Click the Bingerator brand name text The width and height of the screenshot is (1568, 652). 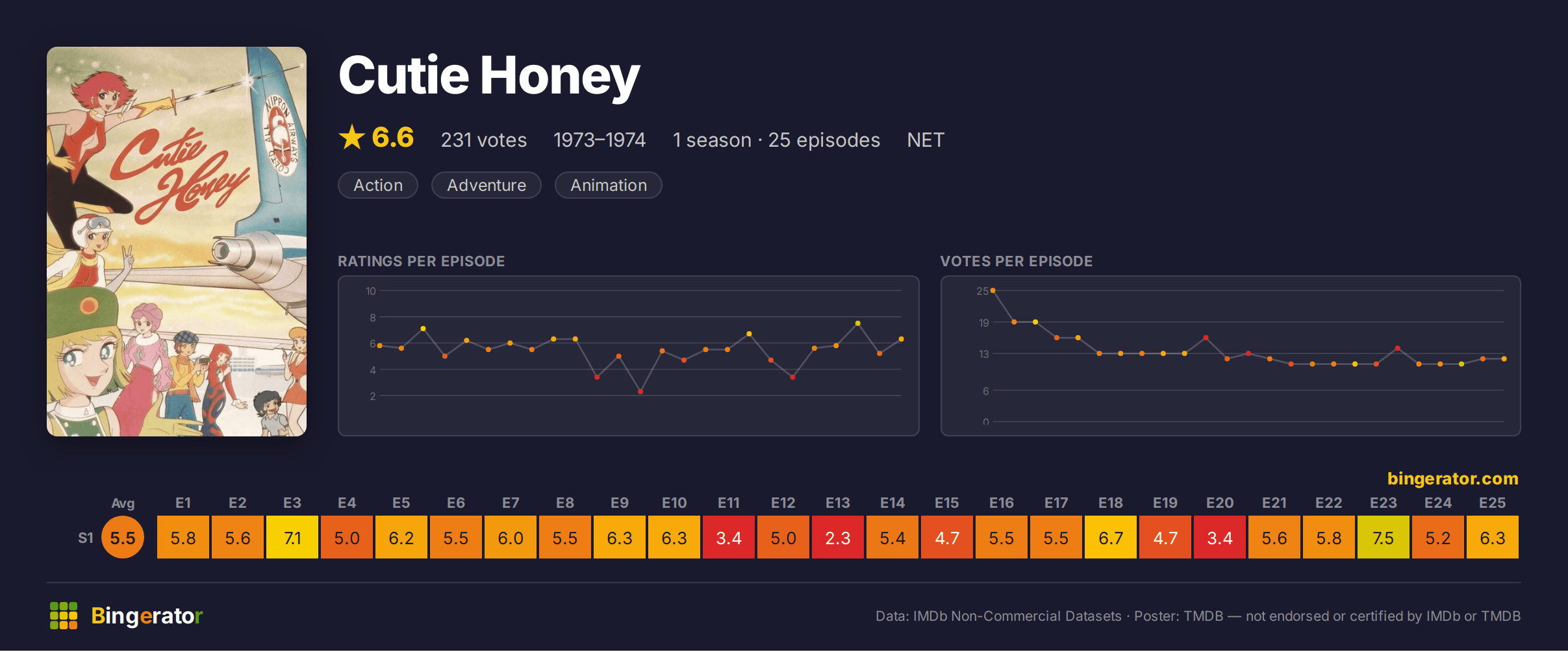tap(147, 616)
